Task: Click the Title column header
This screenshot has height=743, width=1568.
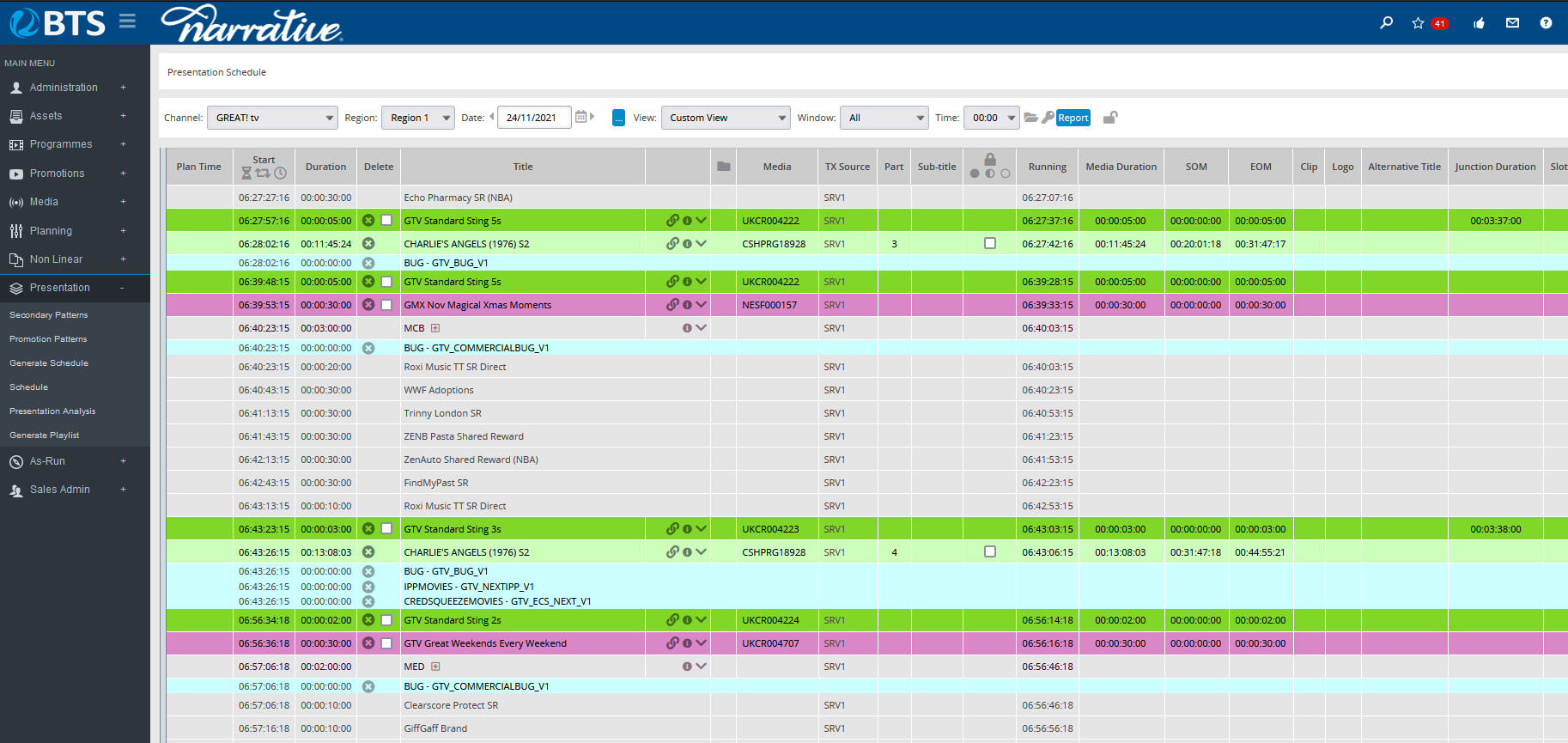Action: click(x=523, y=167)
